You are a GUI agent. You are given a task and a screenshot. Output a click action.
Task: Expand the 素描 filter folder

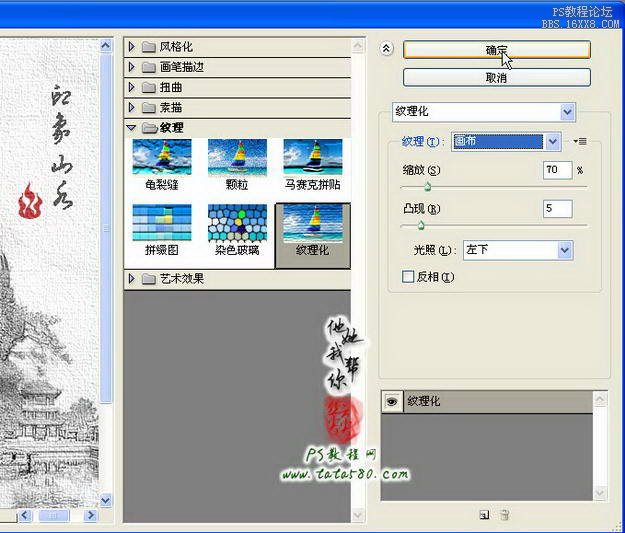pyautogui.click(x=131, y=107)
